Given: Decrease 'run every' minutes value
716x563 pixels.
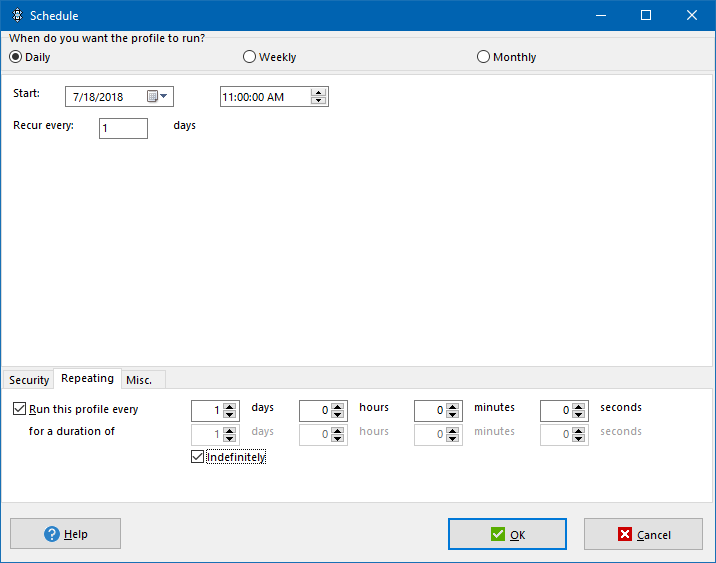Looking at the screenshot, I should [453, 415].
